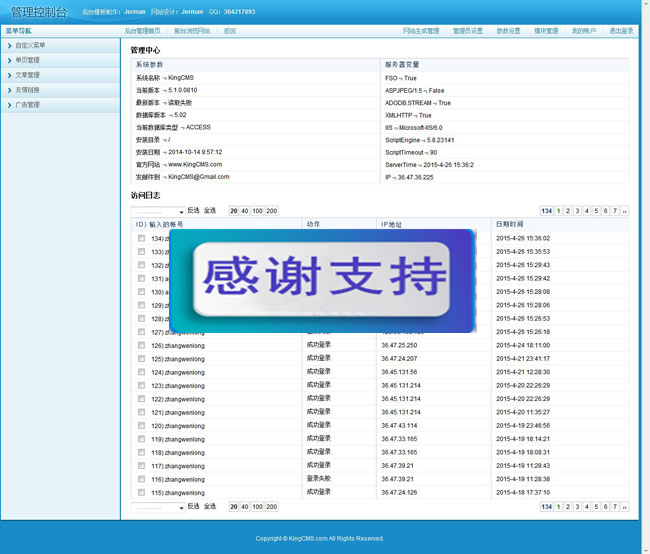Open 参数设置 menu item
650x554 pixels.
point(508,31)
